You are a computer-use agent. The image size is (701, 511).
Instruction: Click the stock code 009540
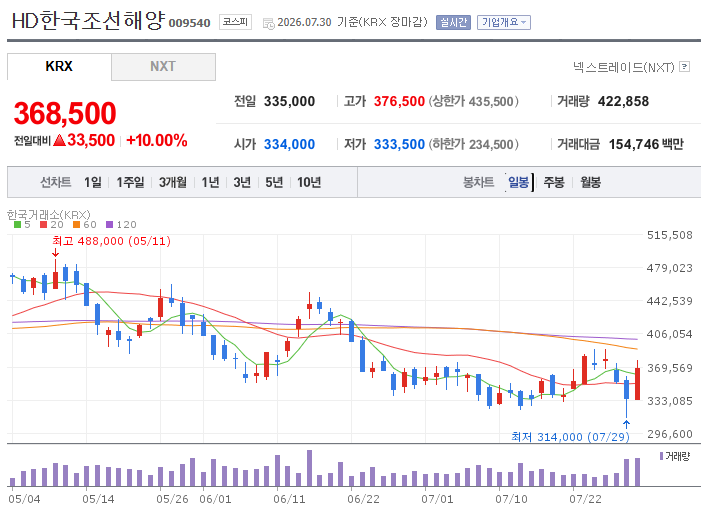pyautogui.click(x=189, y=23)
